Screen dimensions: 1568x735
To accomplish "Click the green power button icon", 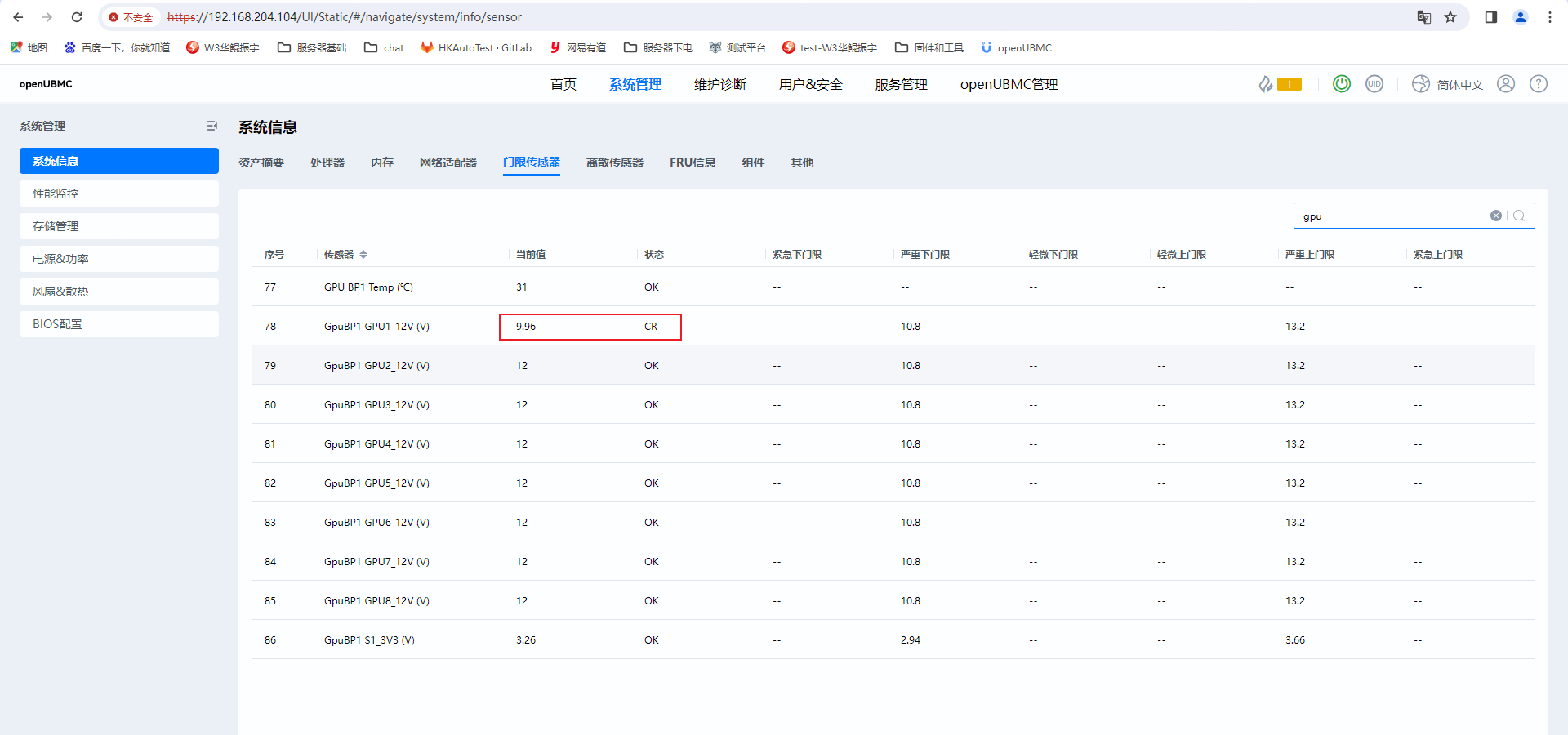I will tap(1342, 83).
